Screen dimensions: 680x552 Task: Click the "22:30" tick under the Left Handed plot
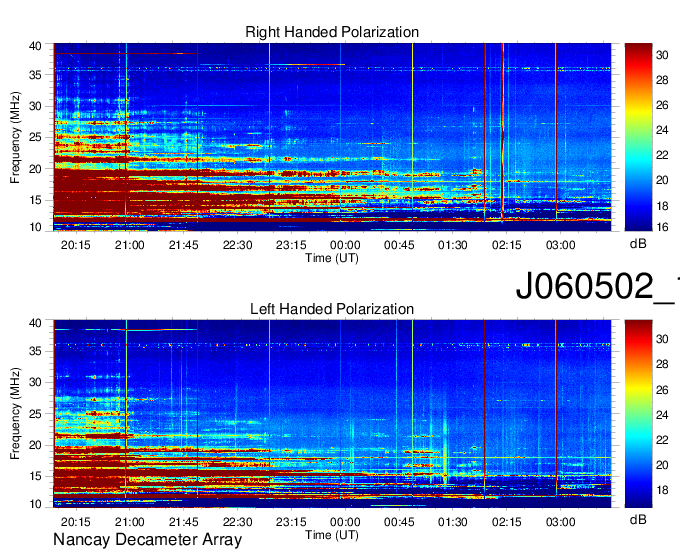tap(237, 522)
